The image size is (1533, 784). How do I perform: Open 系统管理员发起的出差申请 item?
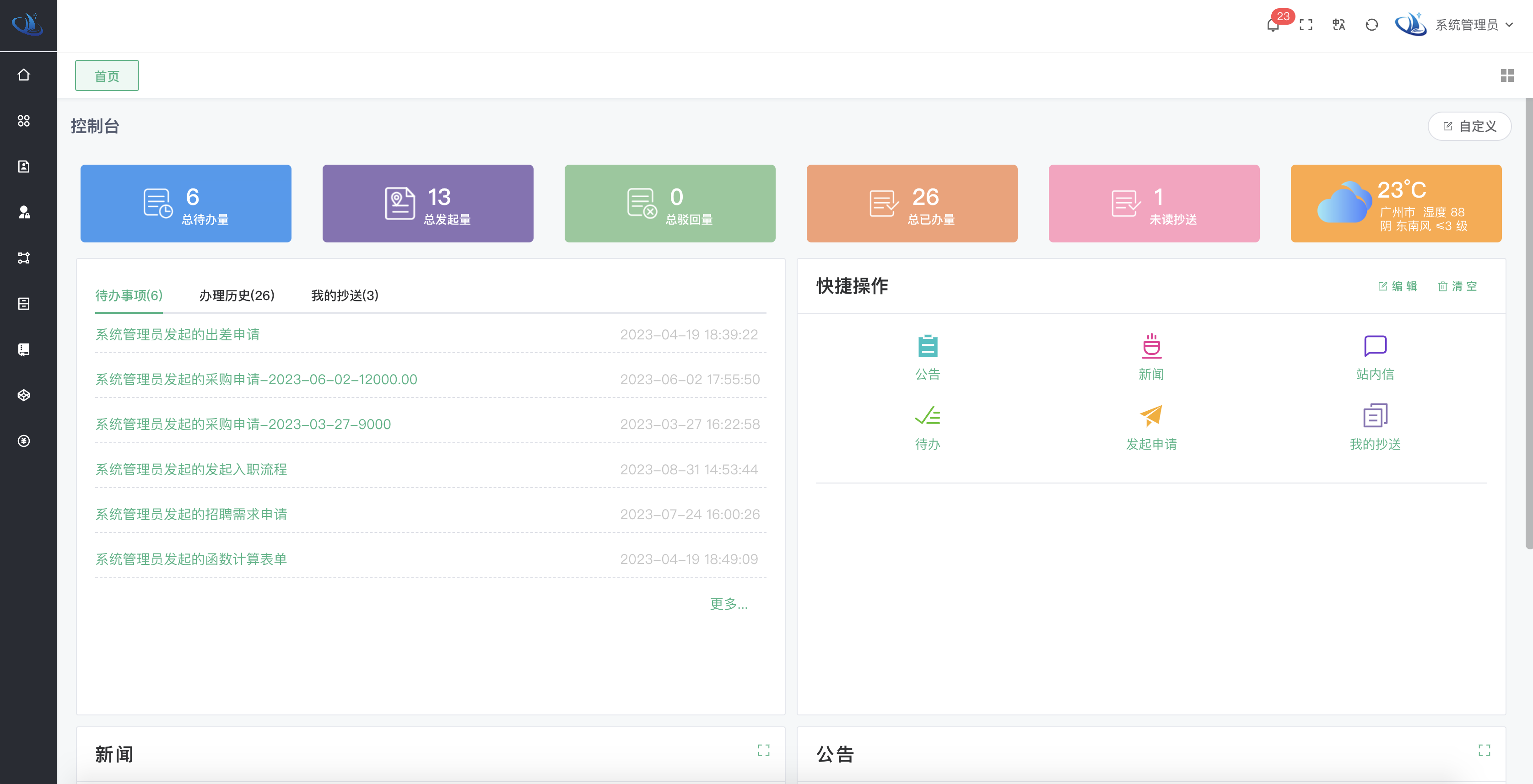pos(178,334)
